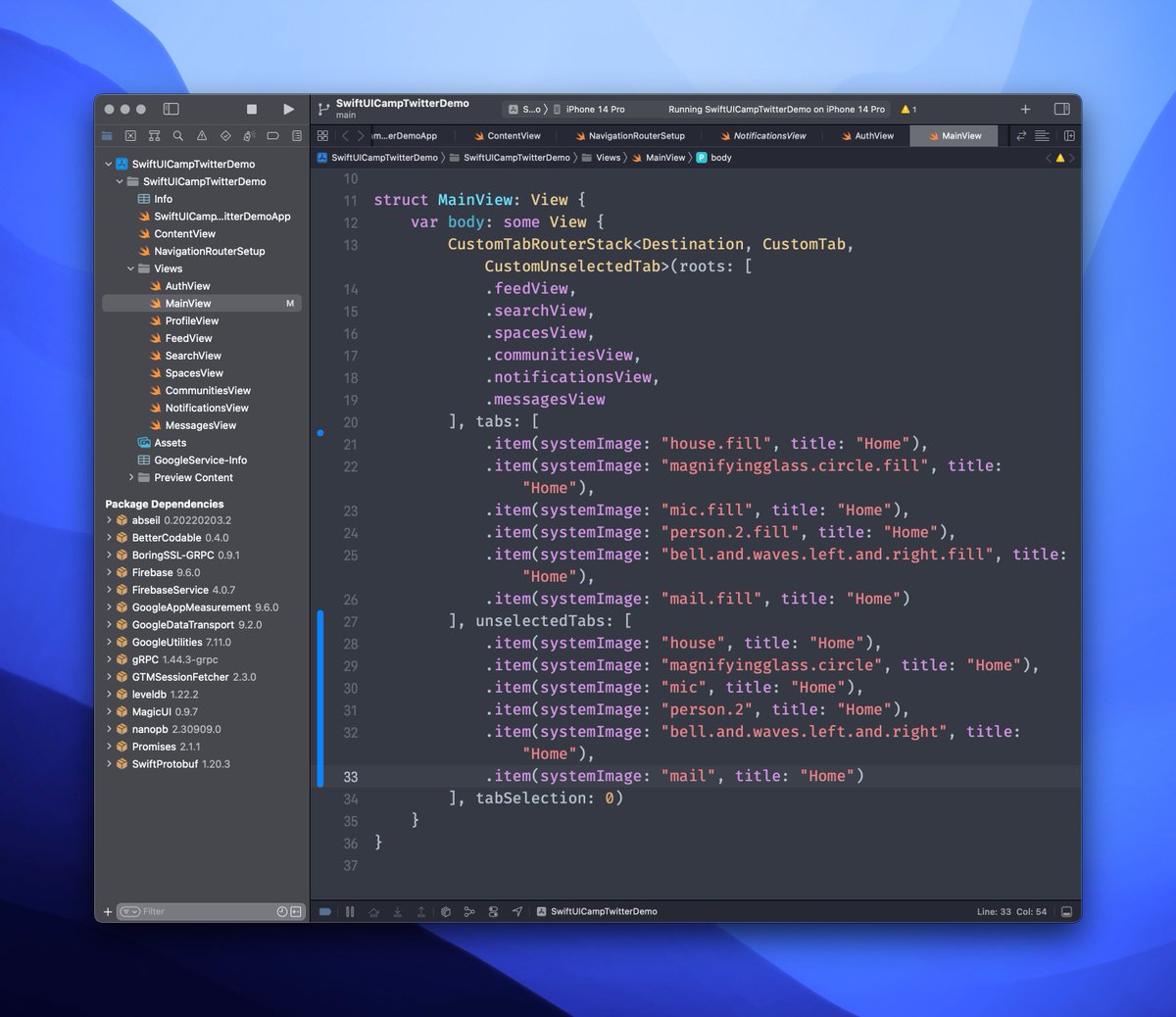Select the MainView editor tab
This screenshot has width=1176, height=1017.
[955, 136]
